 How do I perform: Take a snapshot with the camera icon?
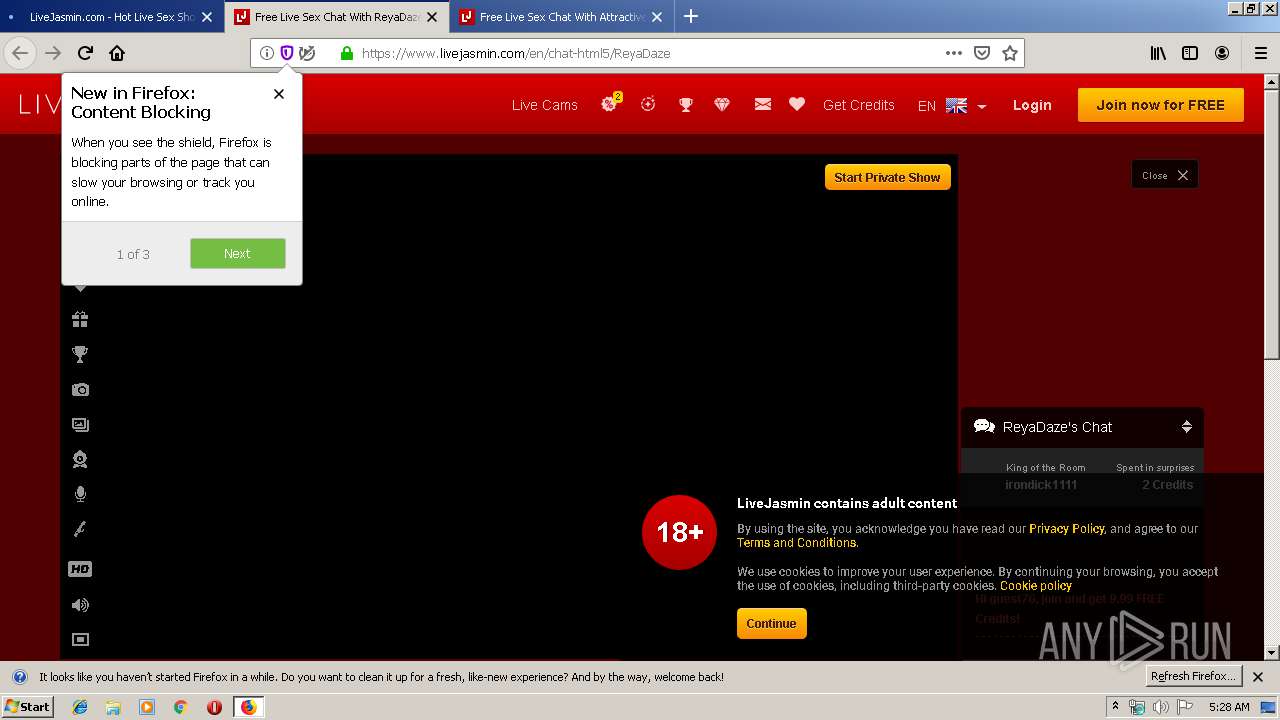[x=80, y=389]
